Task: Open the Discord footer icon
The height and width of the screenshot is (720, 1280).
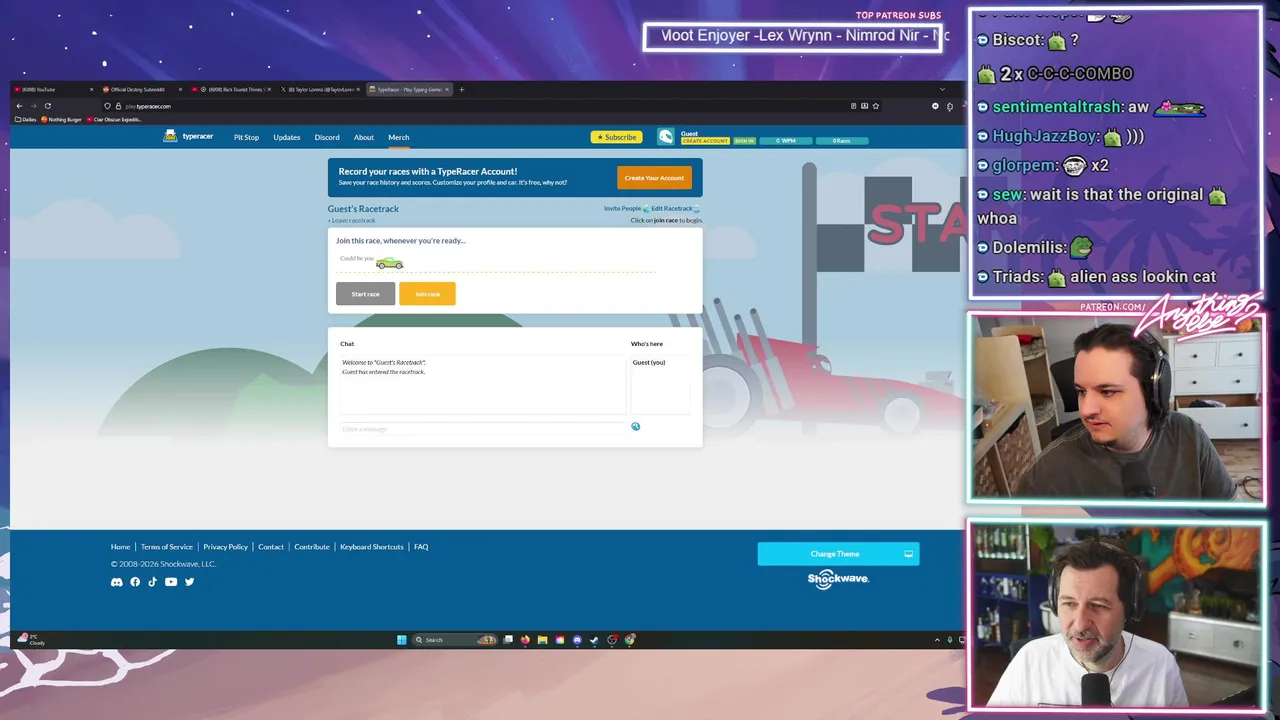Action: click(x=116, y=582)
